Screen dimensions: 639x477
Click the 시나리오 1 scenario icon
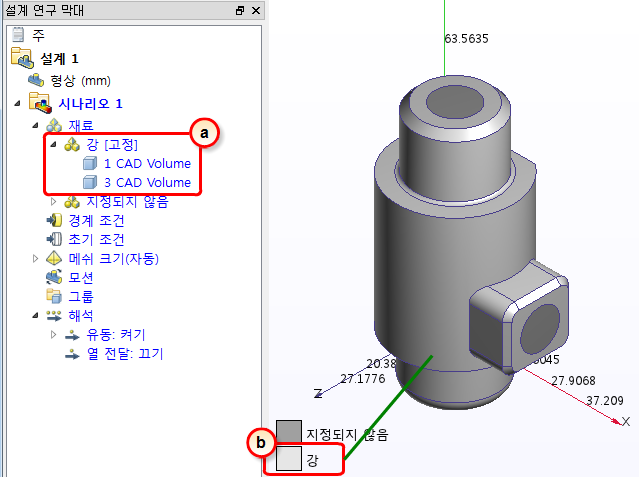[40, 103]
